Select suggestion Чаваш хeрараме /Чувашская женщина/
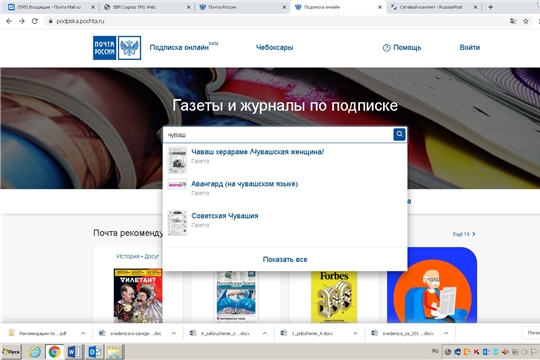The image size is (540, 360). [257, 152]
